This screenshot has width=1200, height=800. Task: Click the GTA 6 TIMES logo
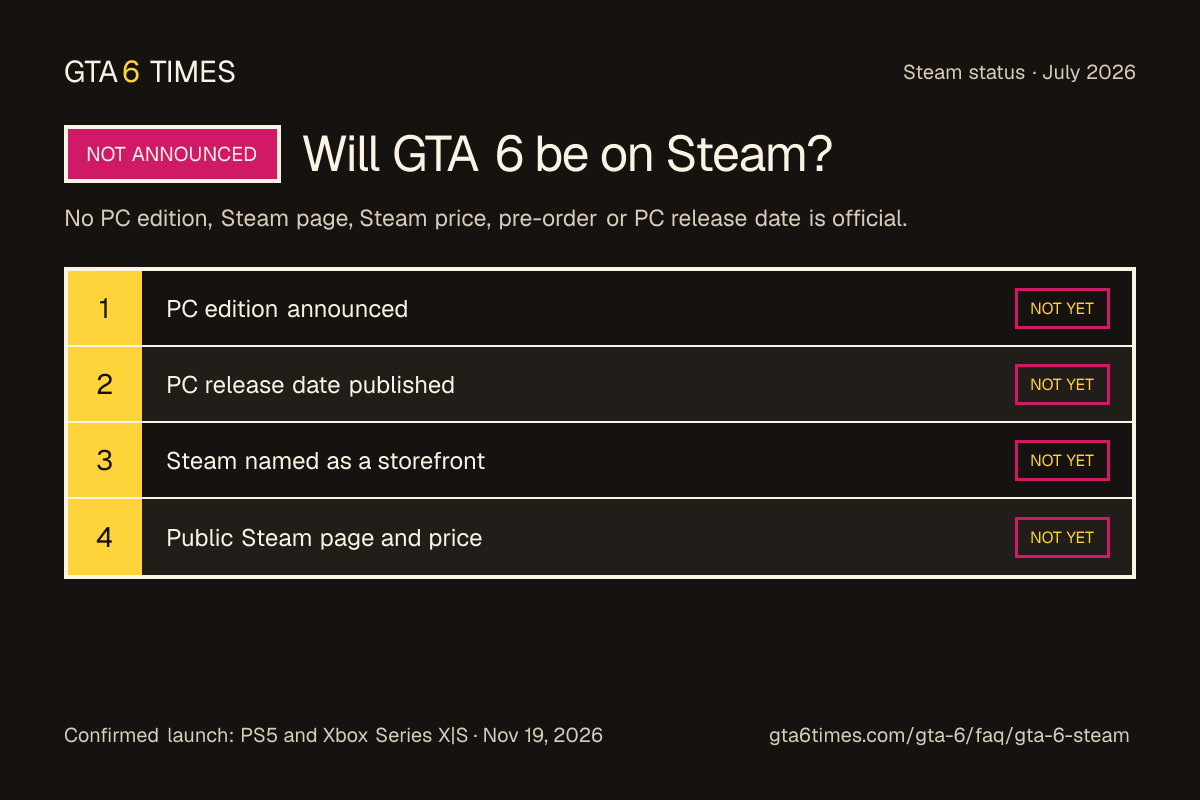[x=150, y=72]
